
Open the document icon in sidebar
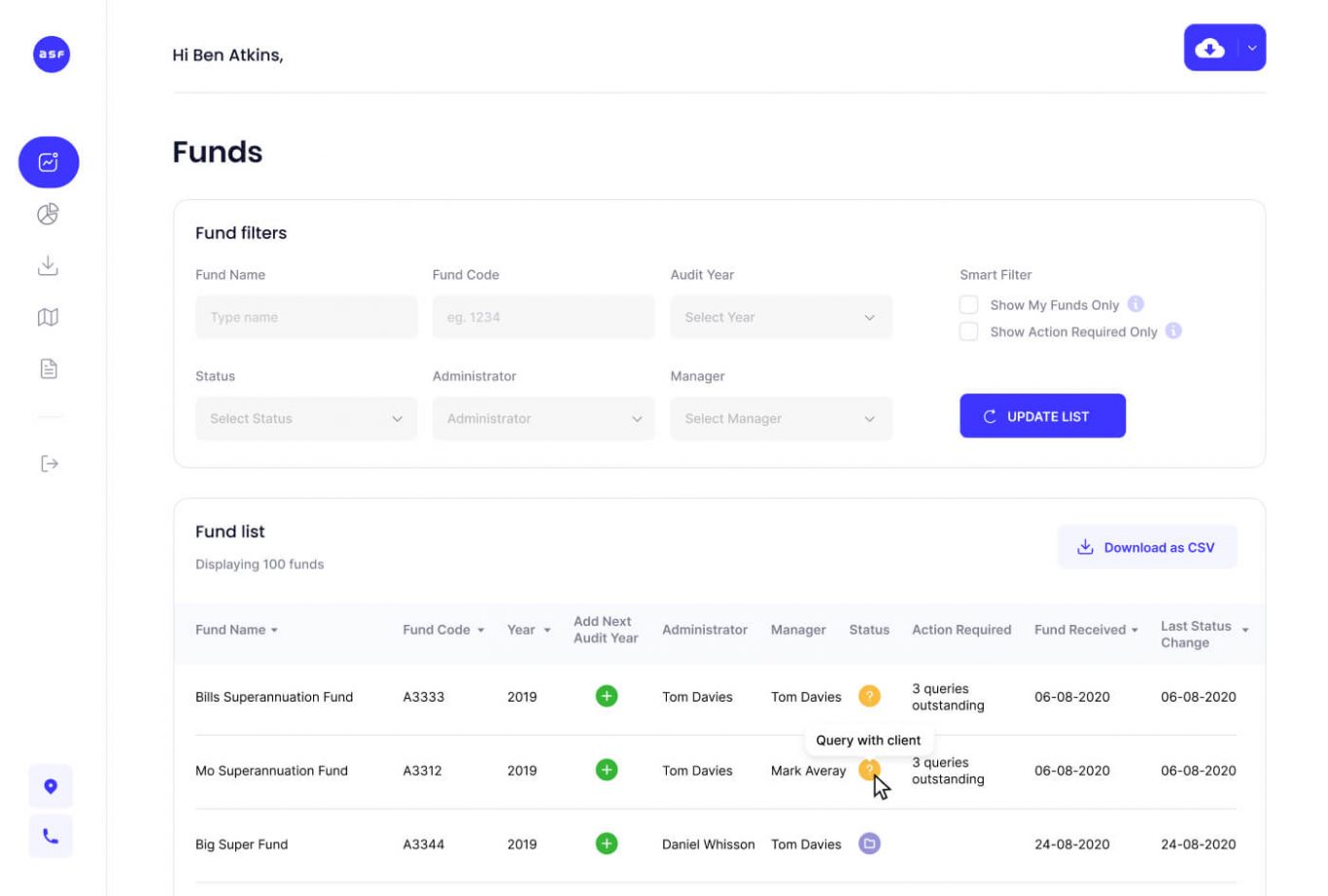click(48, 368)
